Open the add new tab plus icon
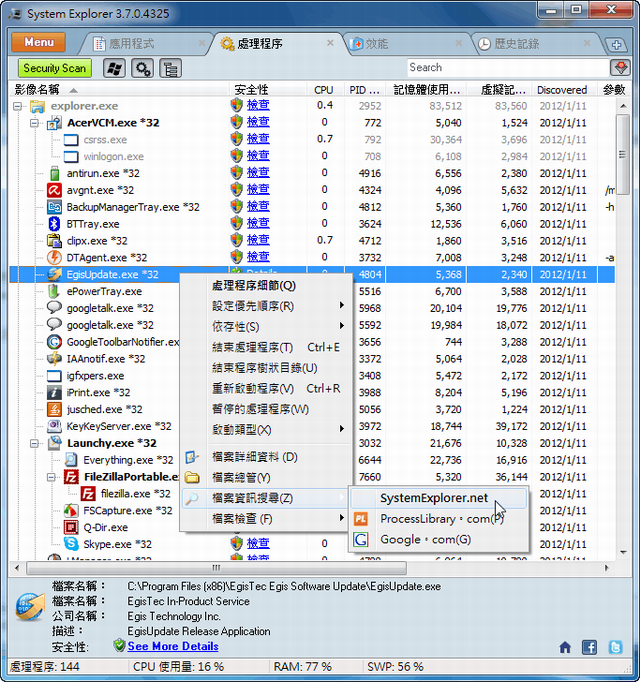 click(617, 45)
